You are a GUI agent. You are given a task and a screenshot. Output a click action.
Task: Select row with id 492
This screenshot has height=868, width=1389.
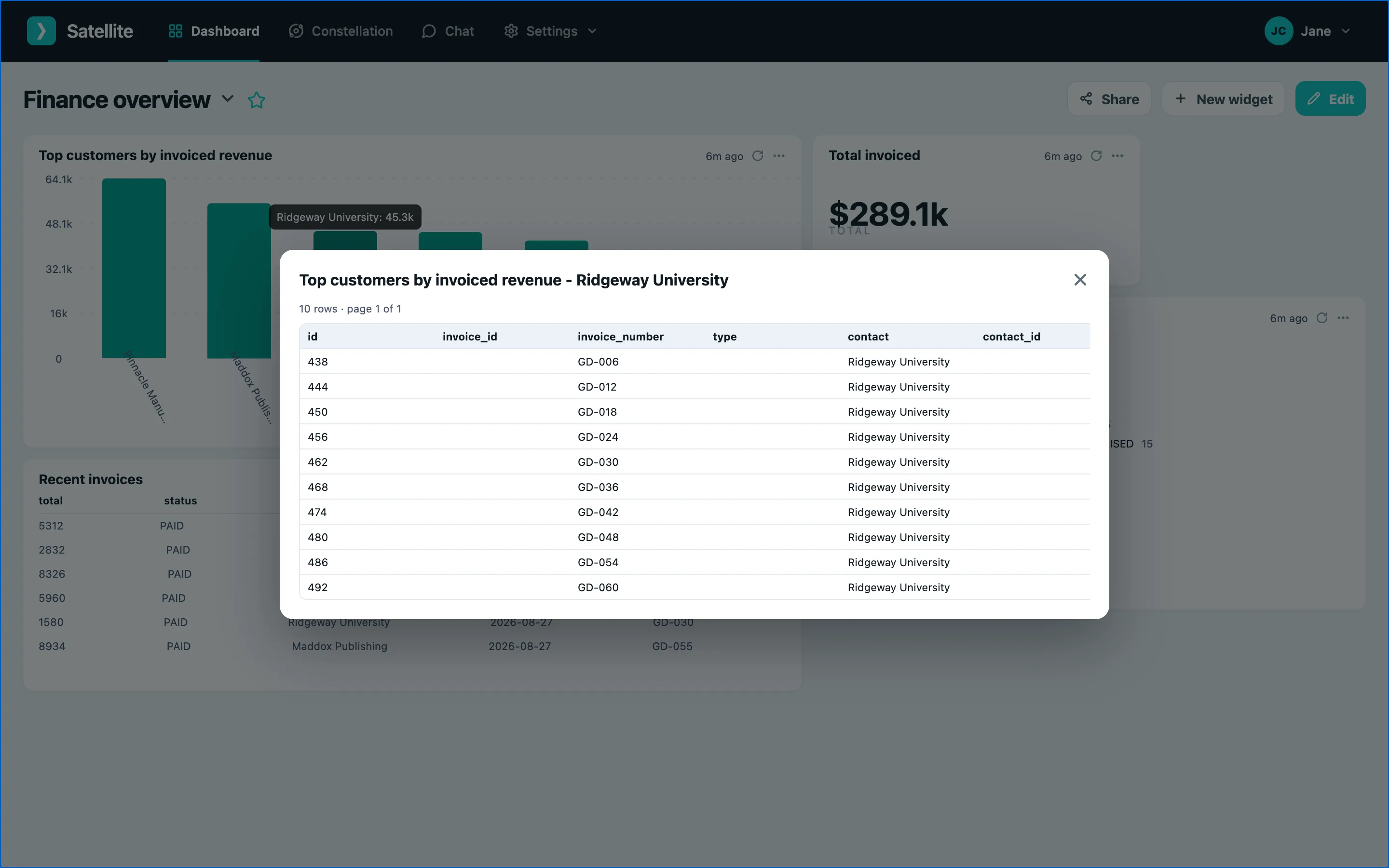coord(694,587)
